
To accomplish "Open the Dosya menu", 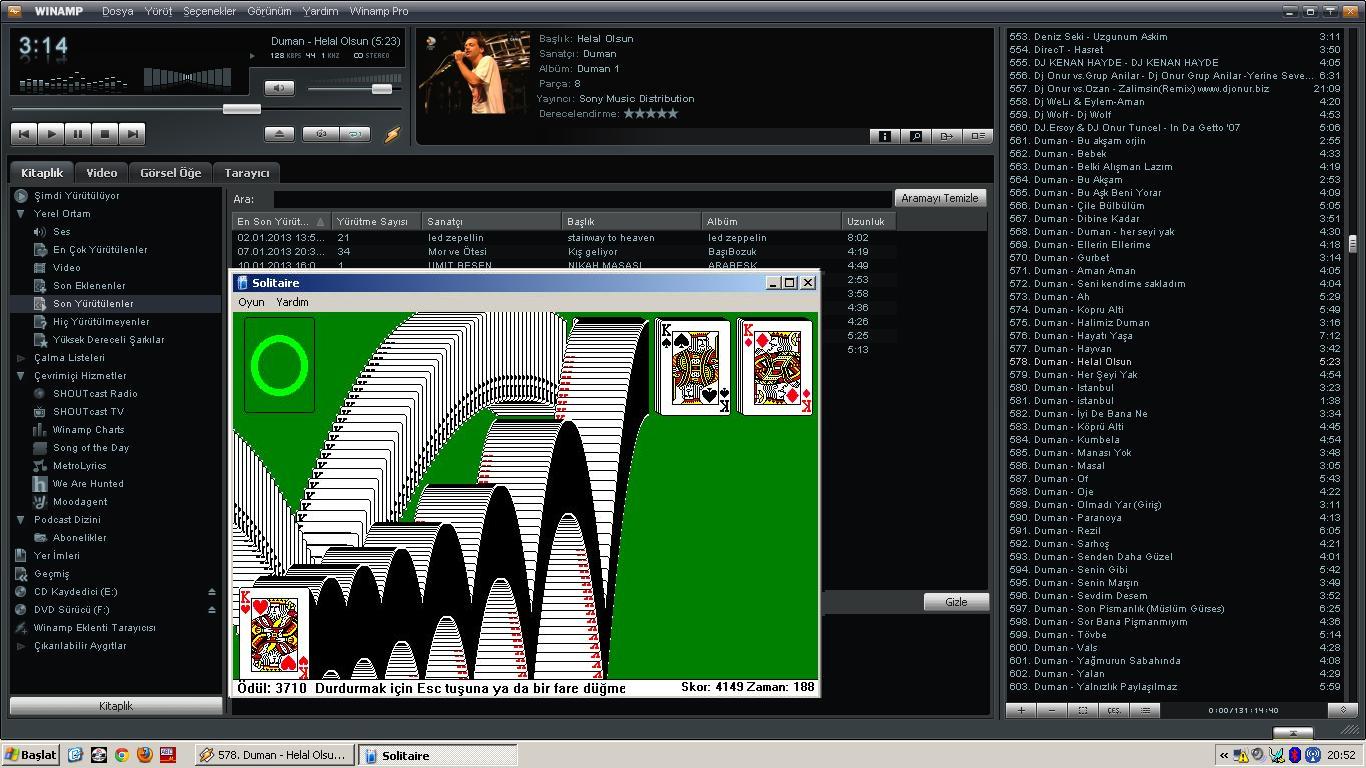I will tap(117, 11).
